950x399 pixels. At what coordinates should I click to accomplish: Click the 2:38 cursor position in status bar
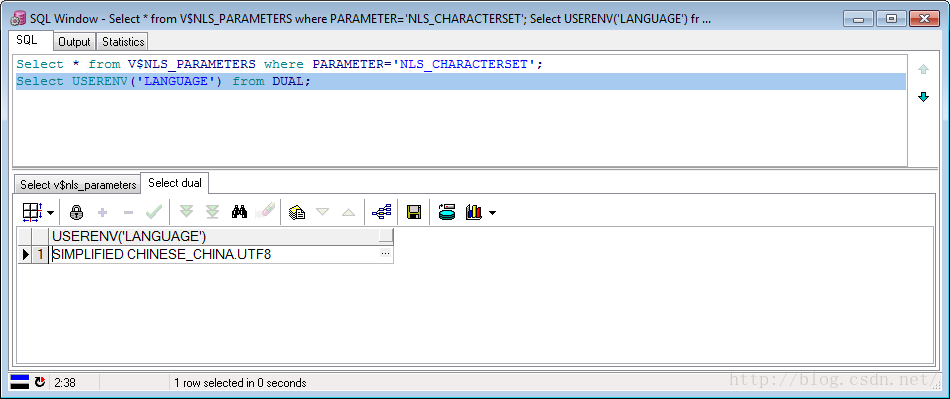click(x=65, y=383)
